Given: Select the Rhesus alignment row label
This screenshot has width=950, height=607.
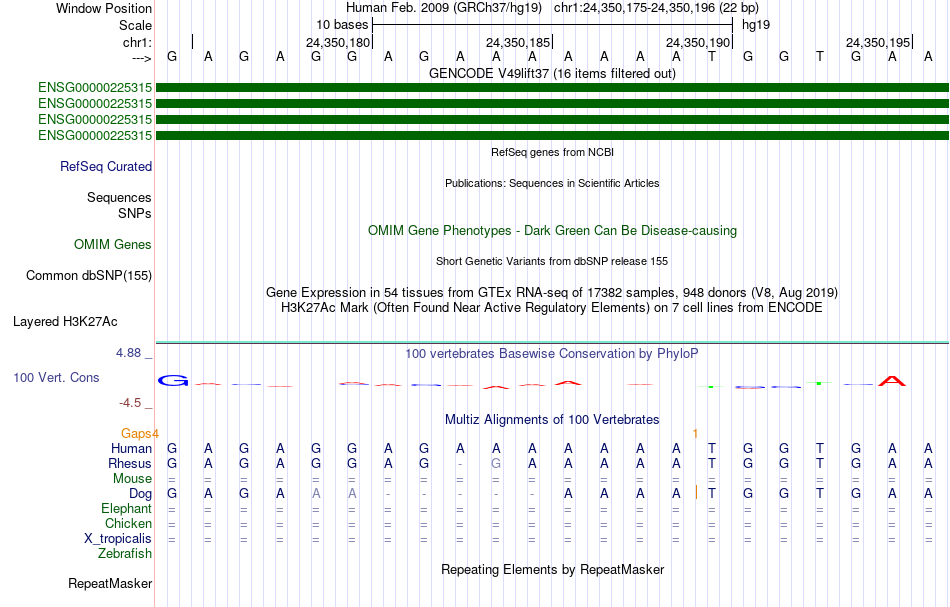Looking at the screenshot, I should click(130, 463).
